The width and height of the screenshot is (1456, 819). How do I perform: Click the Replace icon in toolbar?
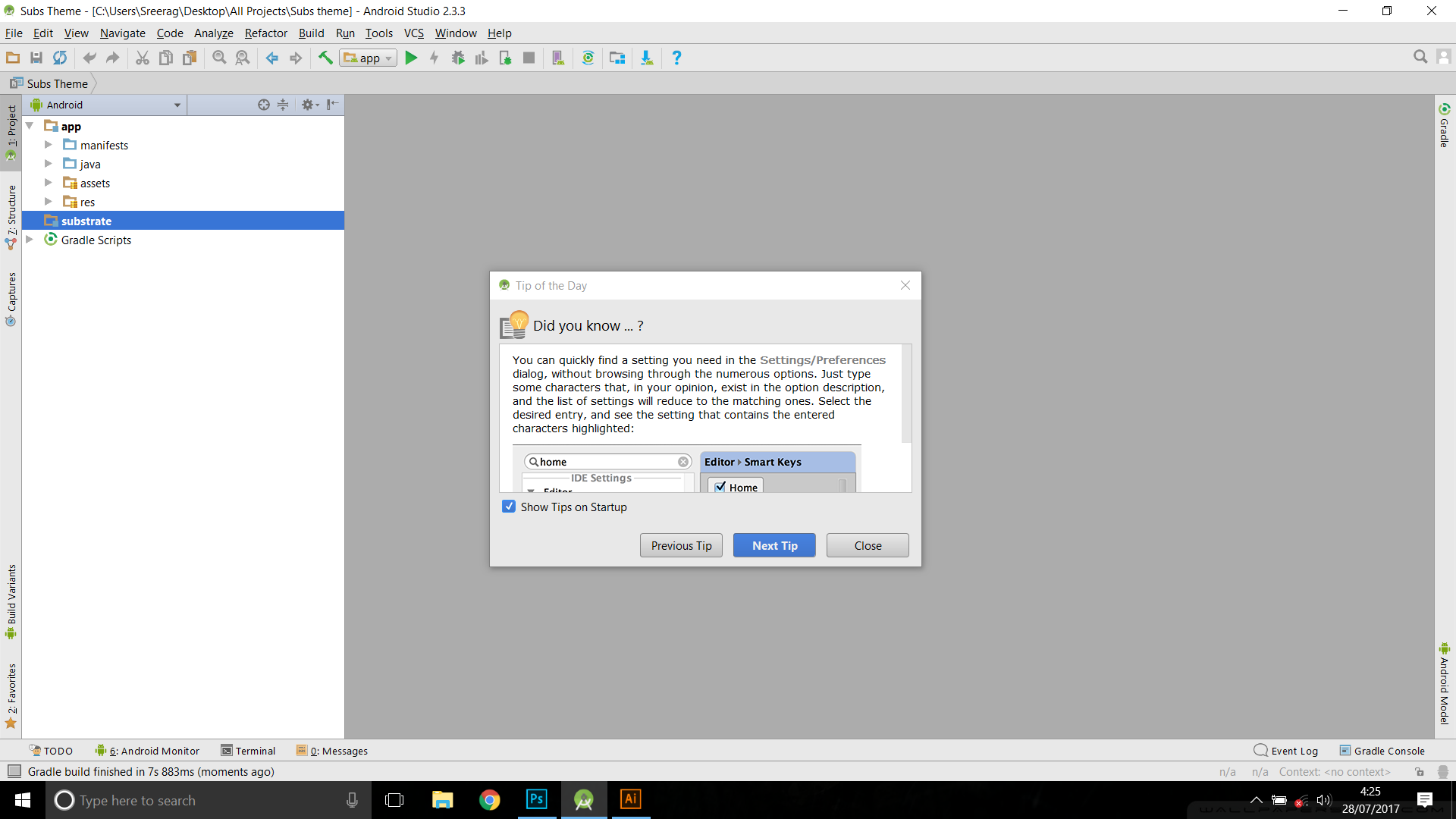point(243,58)
